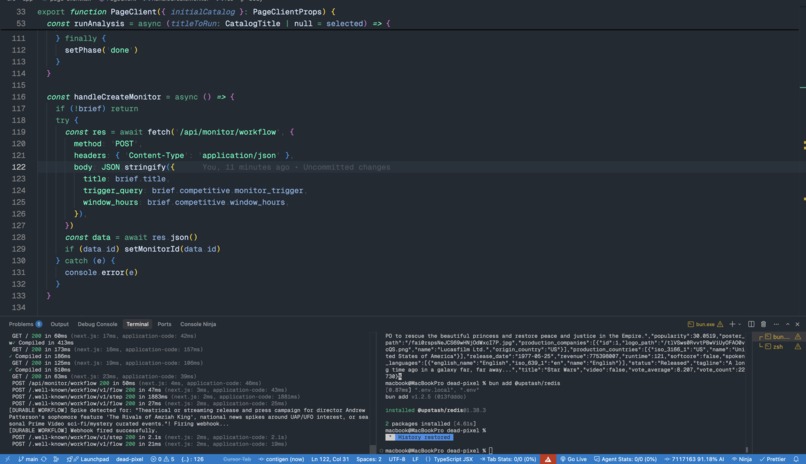Open notifications with the bell icon
Screen dimensions: 806x464
(796, 459)
